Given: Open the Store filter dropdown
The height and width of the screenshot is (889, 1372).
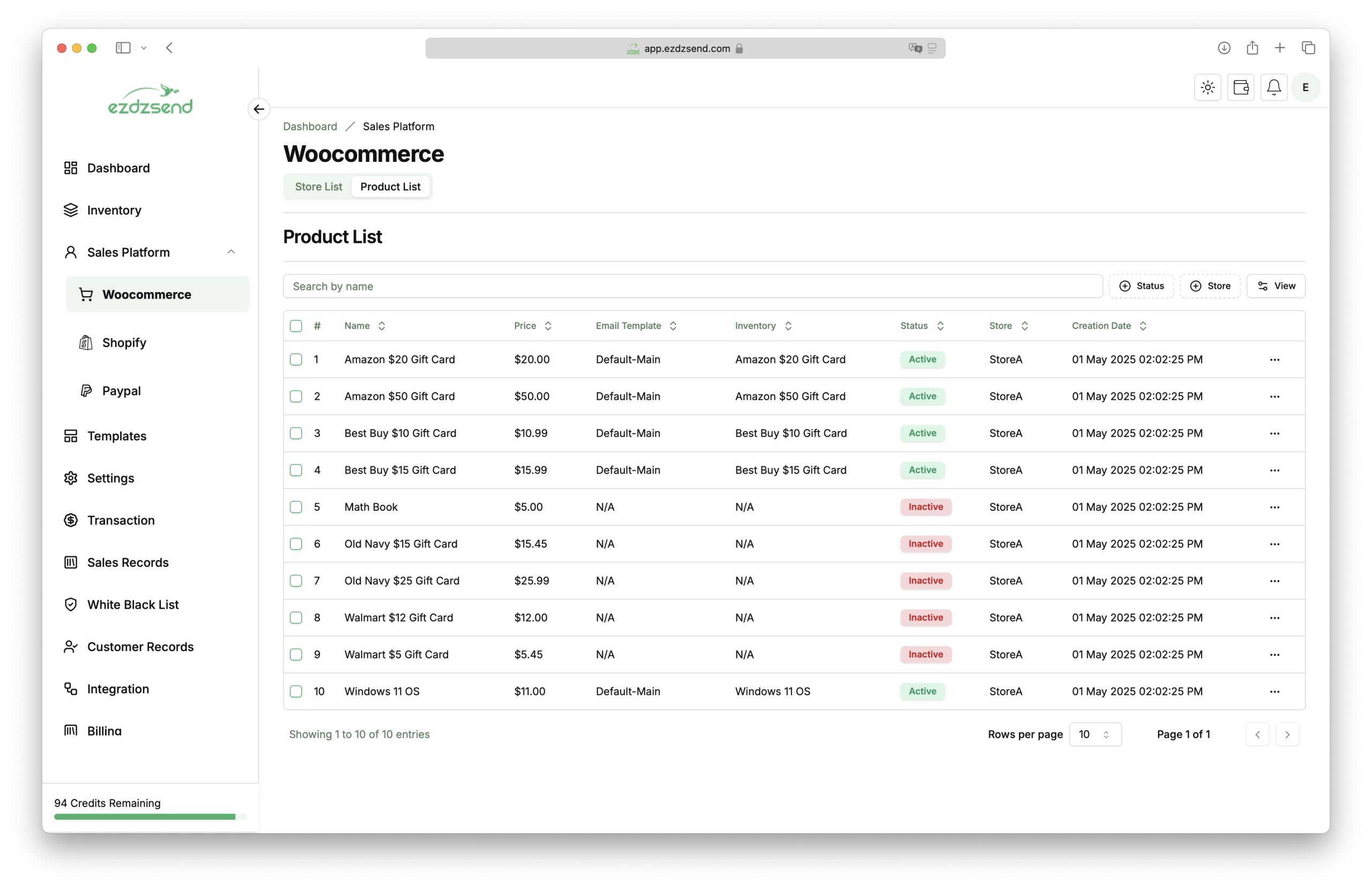Looking at the screenshot, I should (1210, 286).
